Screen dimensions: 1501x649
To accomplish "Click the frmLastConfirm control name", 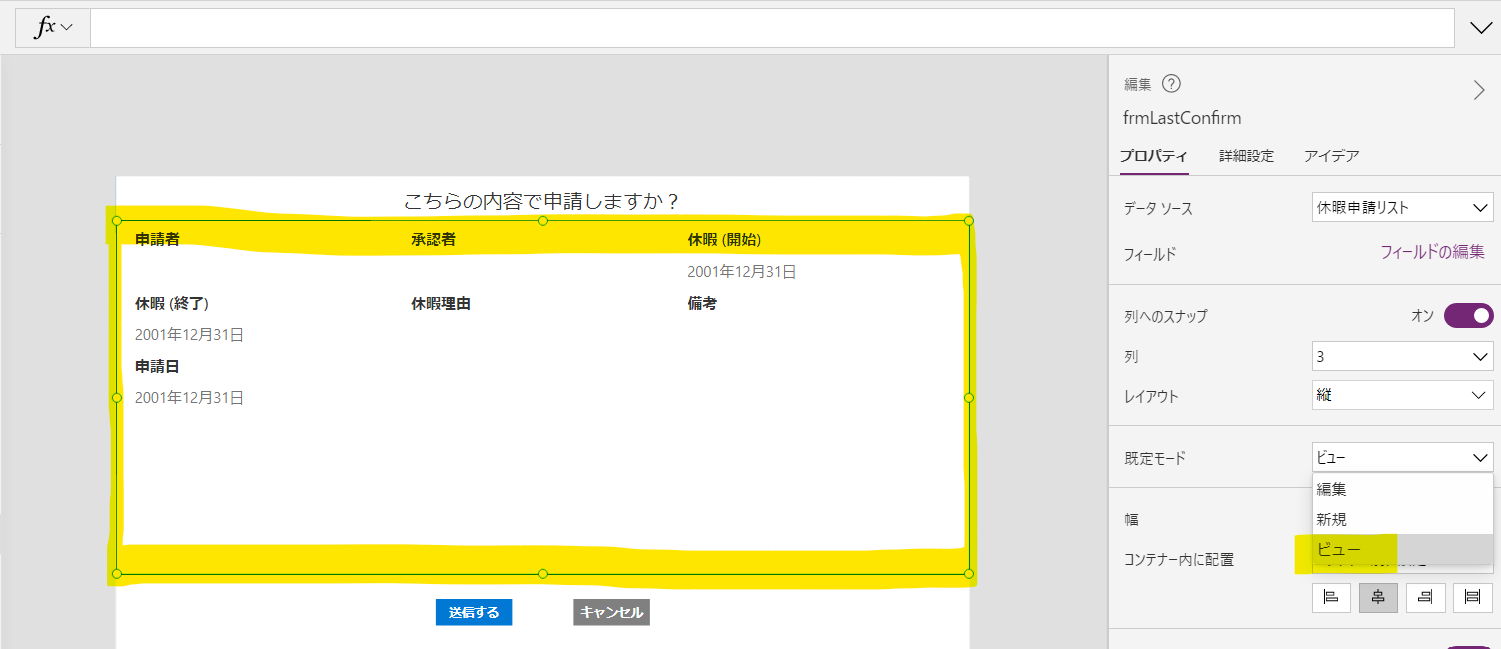I will tap(1182, 118).
